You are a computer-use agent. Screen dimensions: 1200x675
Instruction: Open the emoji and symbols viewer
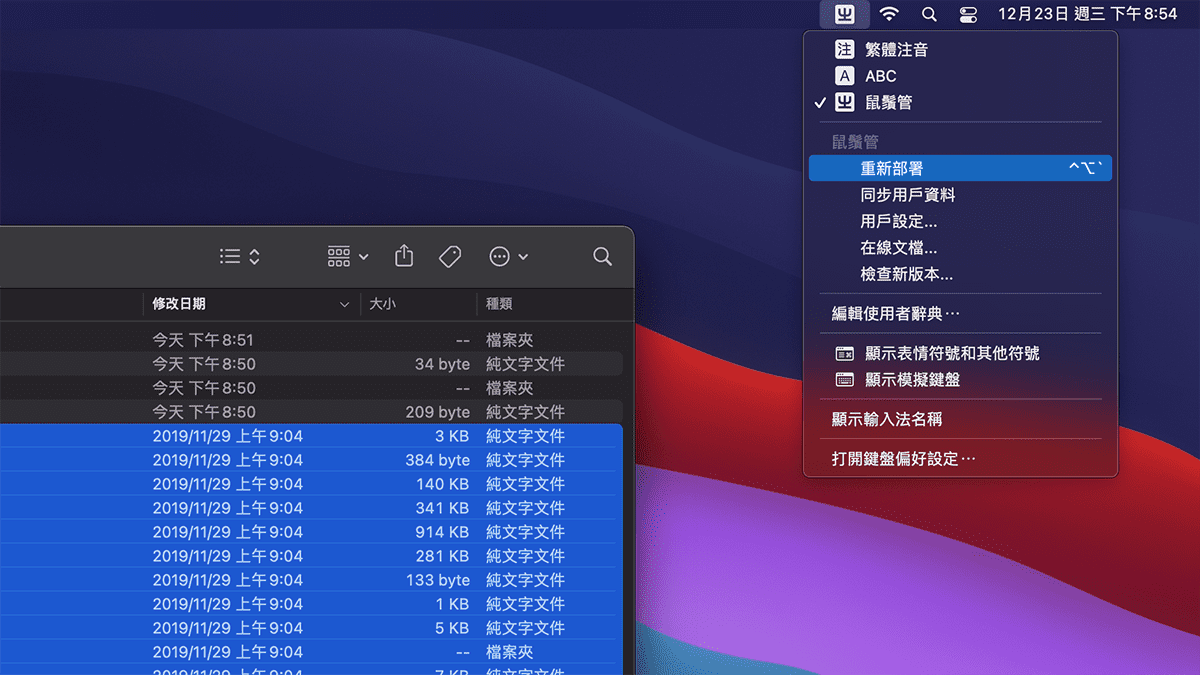tap(951, 353)
